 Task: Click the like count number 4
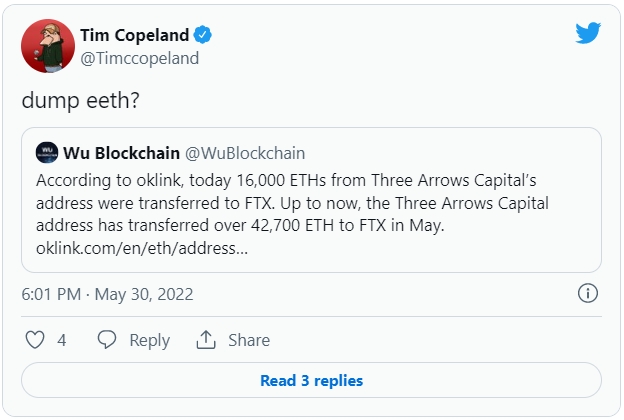click(x=61, y=340)
